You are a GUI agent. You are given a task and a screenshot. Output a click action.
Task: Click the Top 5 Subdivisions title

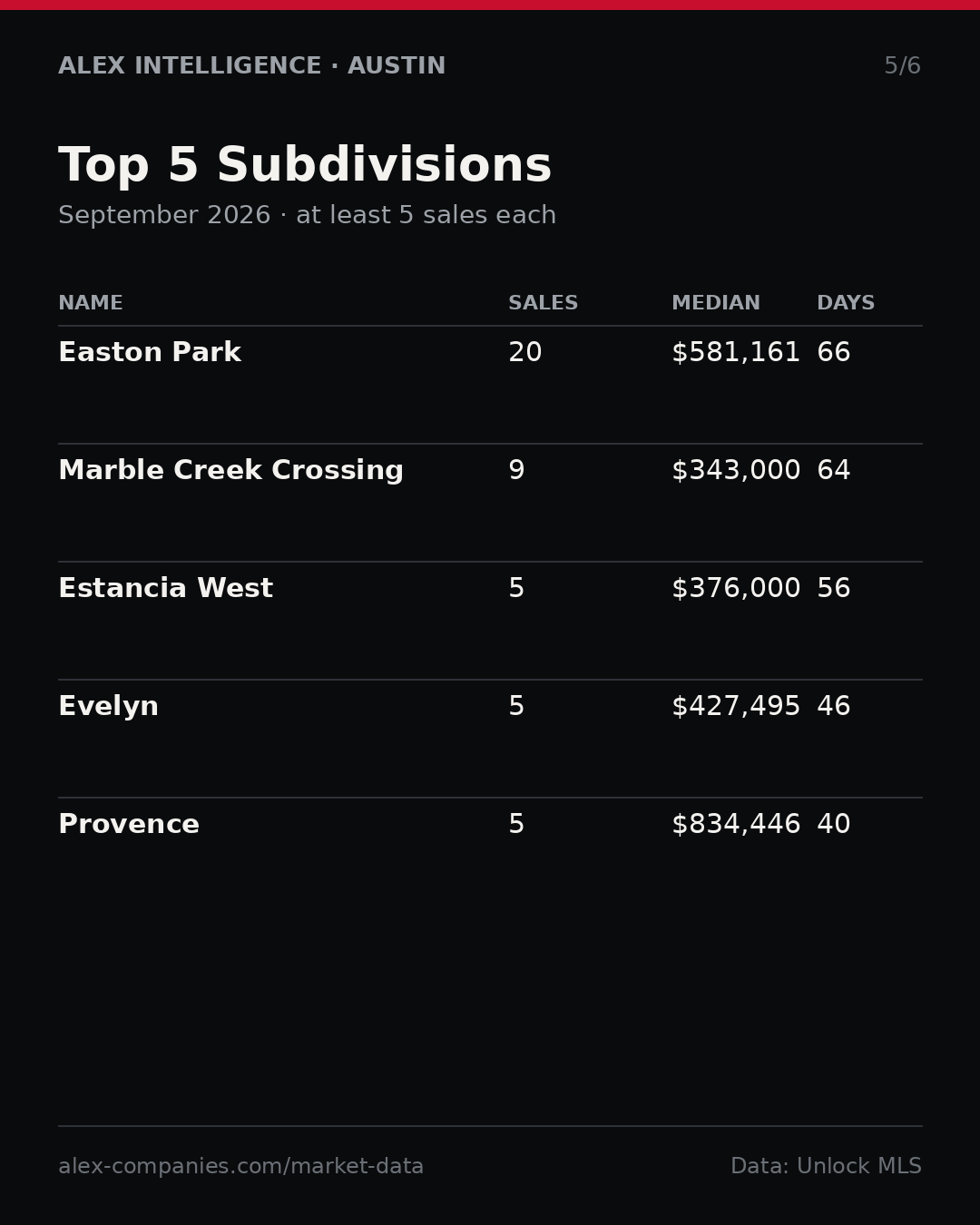click(305, 166)
